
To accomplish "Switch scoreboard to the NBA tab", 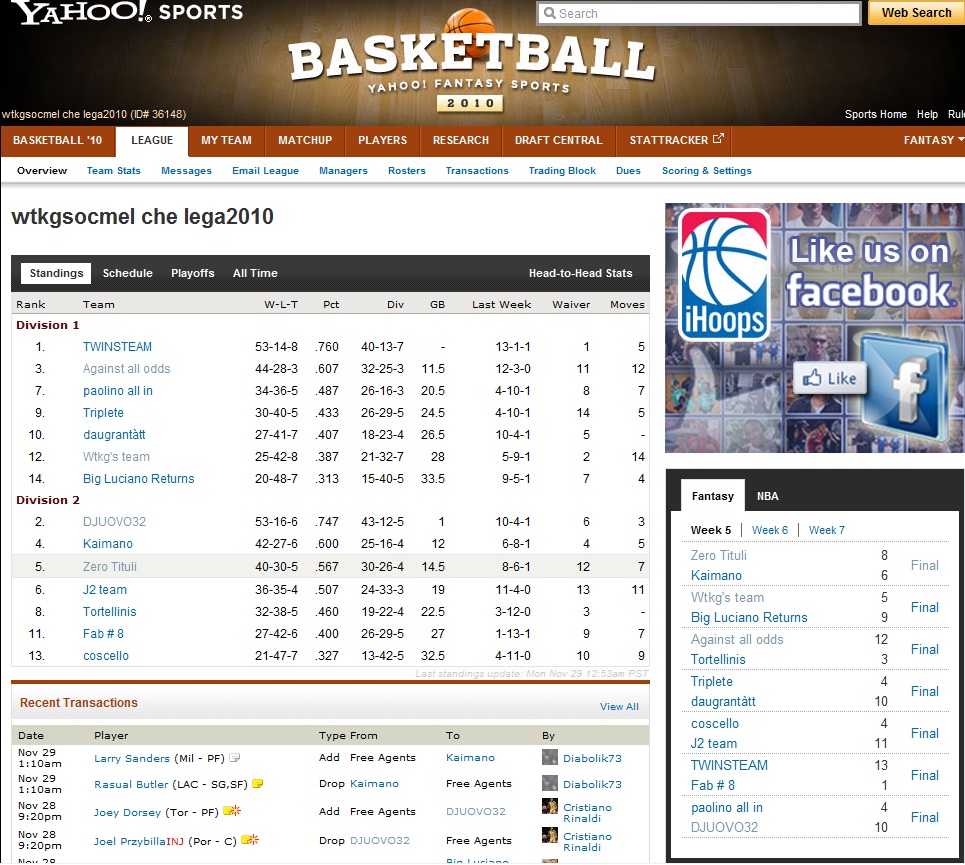I will click(x=767, y=496).
